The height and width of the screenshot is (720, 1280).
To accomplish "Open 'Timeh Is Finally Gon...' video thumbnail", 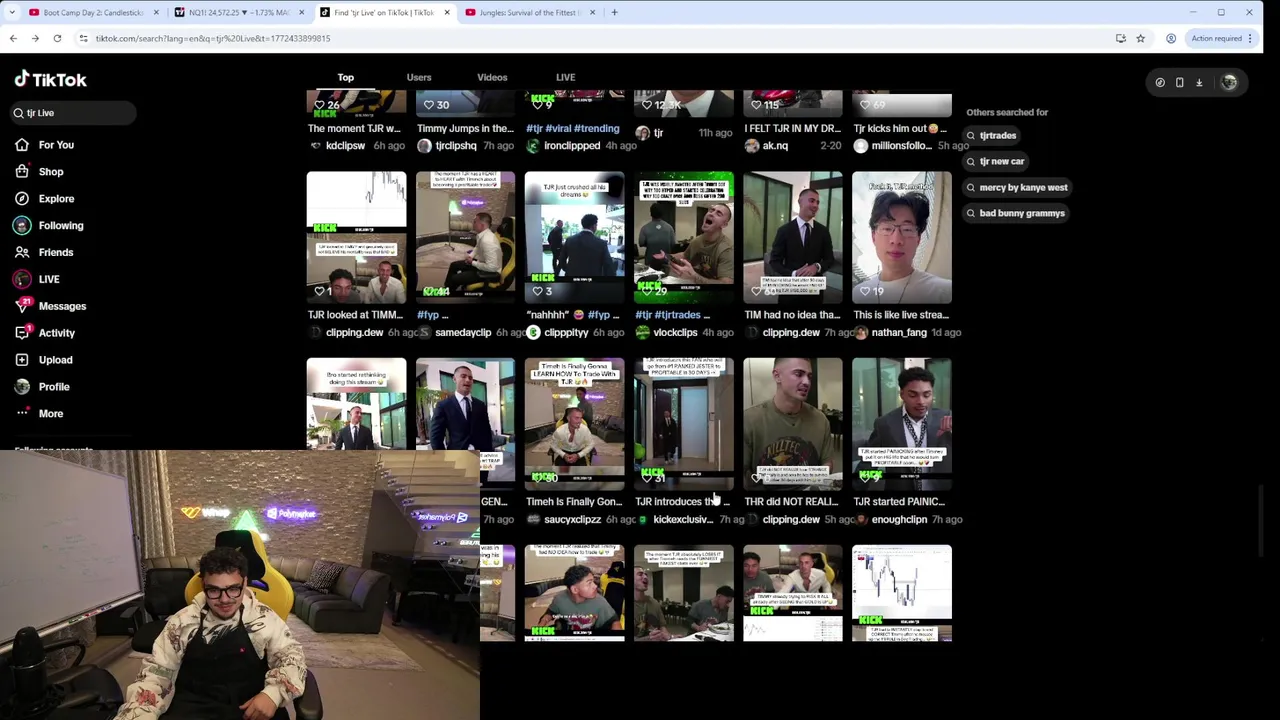I will [575, 424].
